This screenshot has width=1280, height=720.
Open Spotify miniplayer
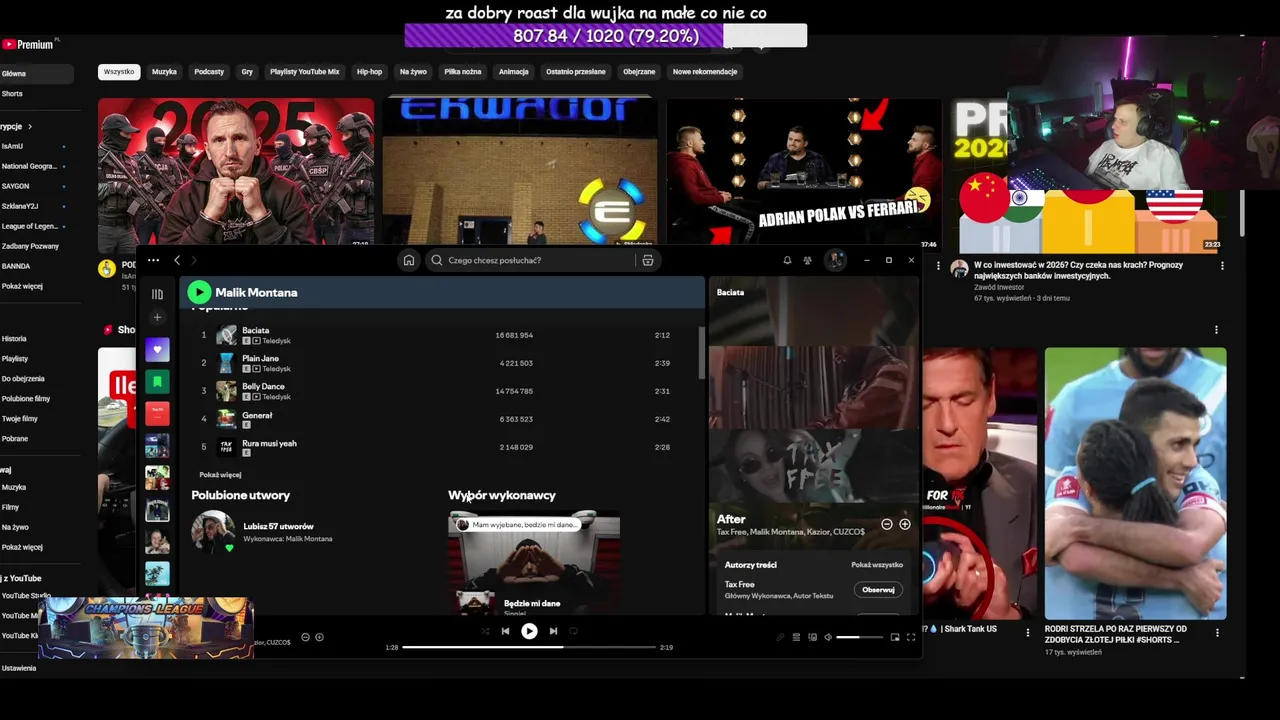[x=895, y=637]
